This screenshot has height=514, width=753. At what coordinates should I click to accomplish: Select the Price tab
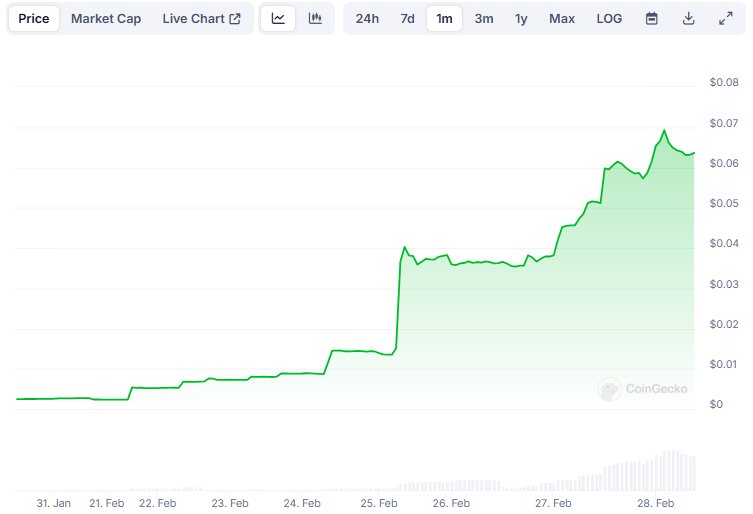[x=34, y=19]
